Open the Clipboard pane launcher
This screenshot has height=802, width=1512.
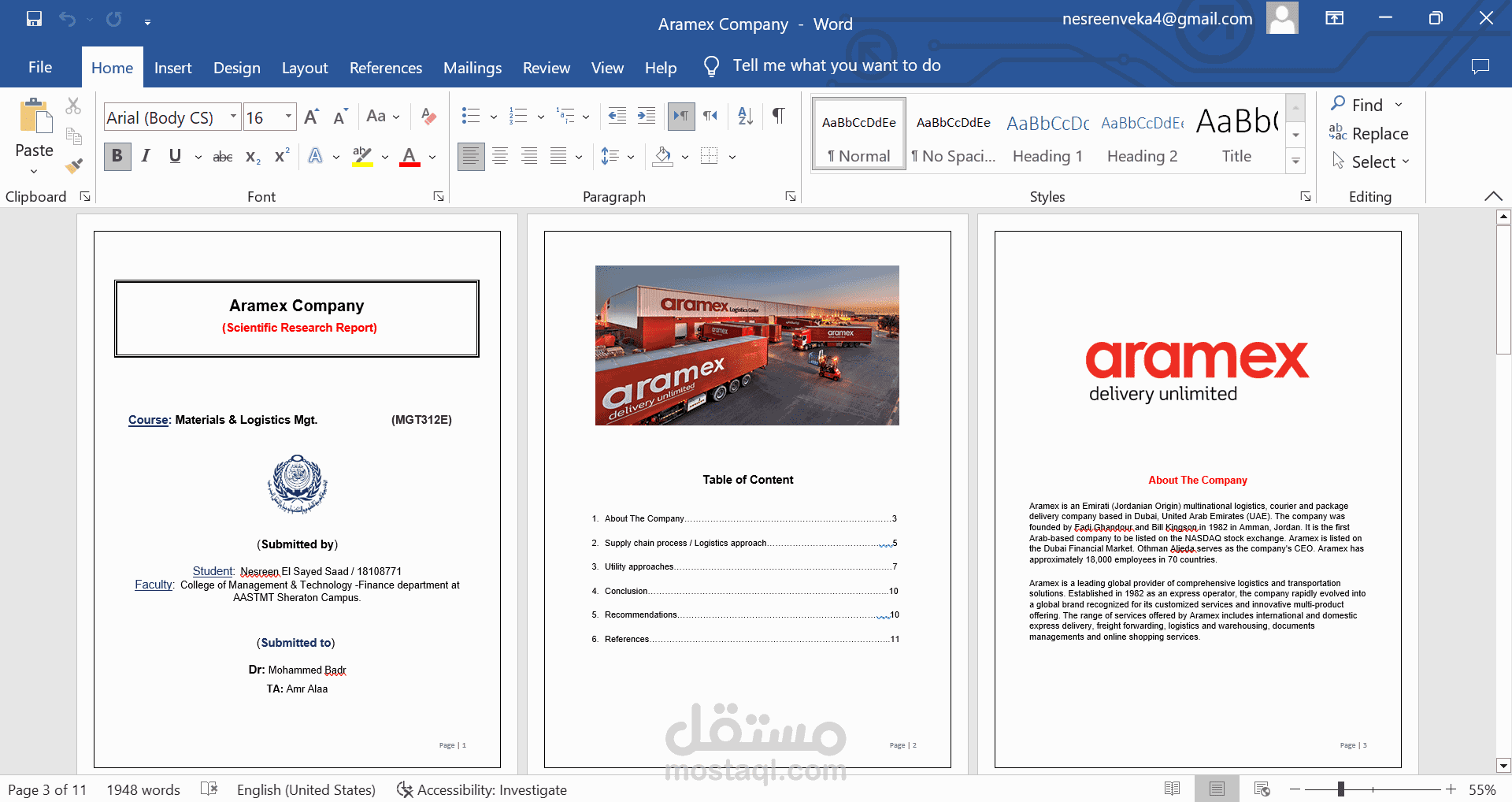(85, 196)
